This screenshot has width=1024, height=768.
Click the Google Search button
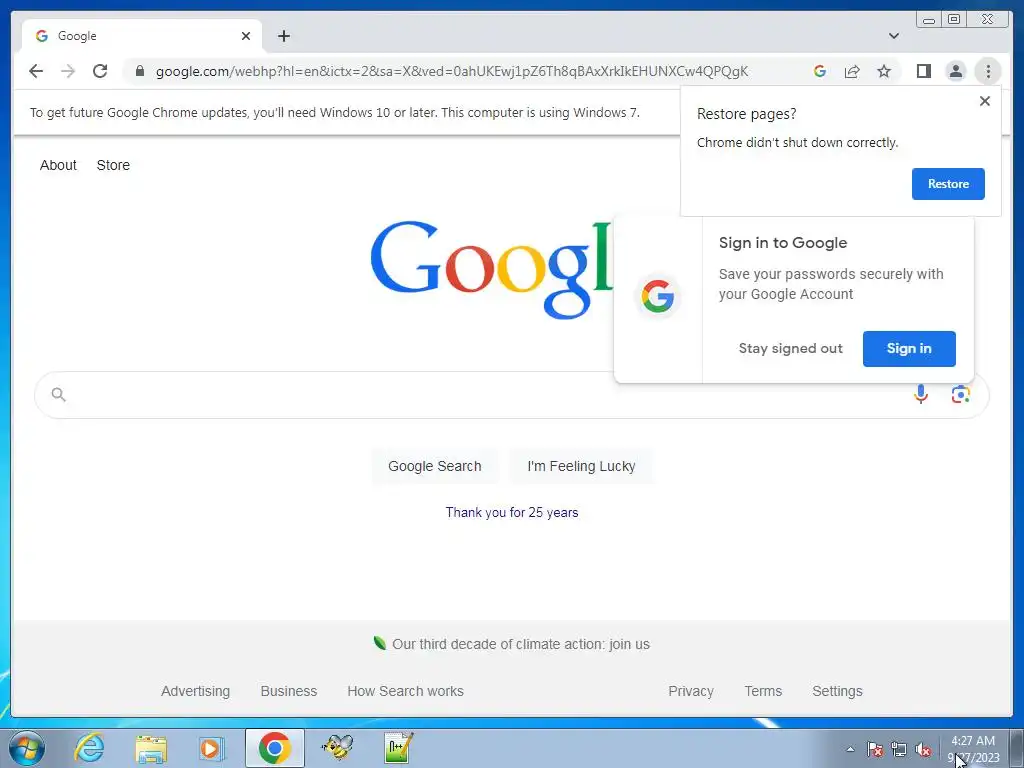click(434, 466)
